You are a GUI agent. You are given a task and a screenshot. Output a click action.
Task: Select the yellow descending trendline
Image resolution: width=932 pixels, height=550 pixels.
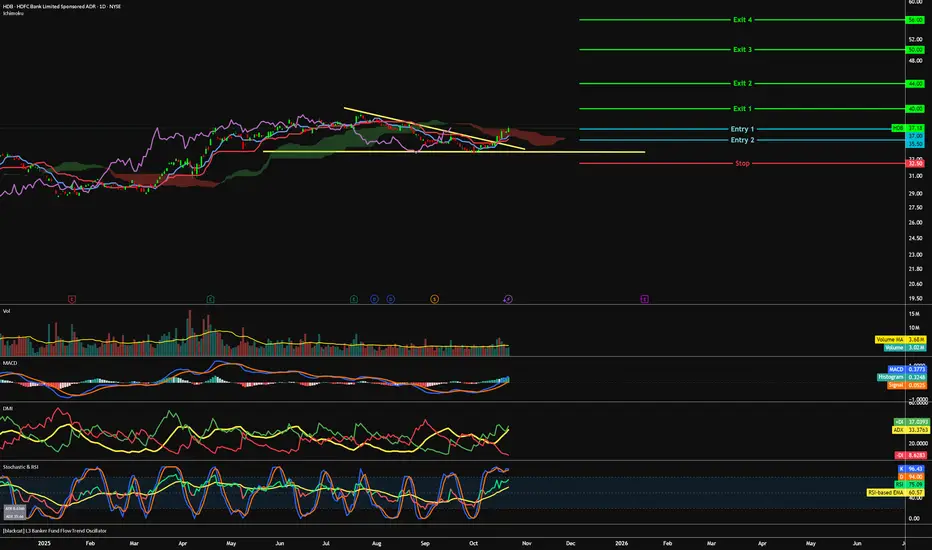[434, 128]
